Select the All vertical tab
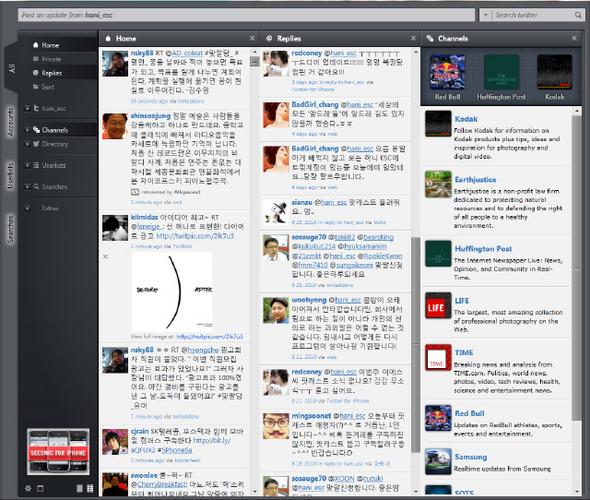 click(12, 68)
